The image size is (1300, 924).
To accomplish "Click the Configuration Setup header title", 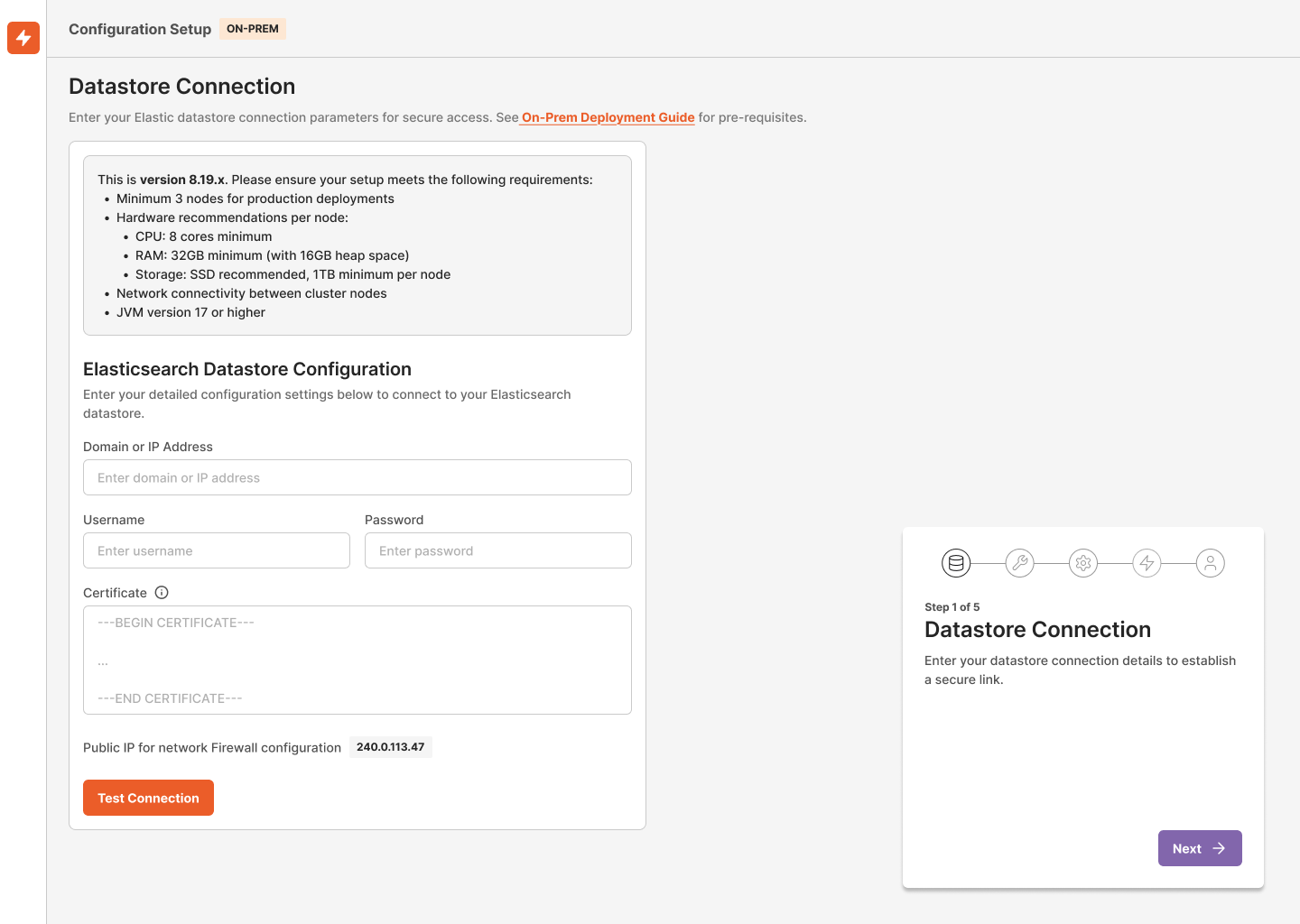I will coord(140,29).
